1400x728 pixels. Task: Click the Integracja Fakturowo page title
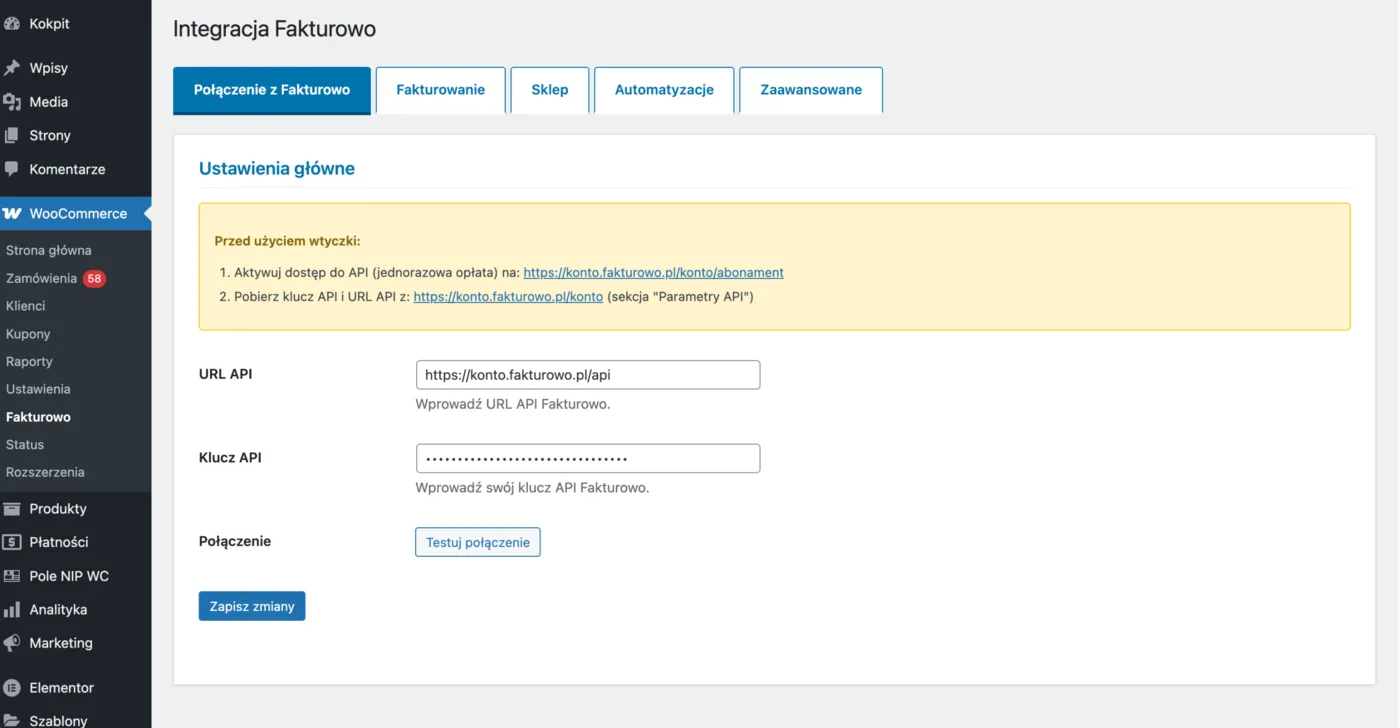(275, 29)
